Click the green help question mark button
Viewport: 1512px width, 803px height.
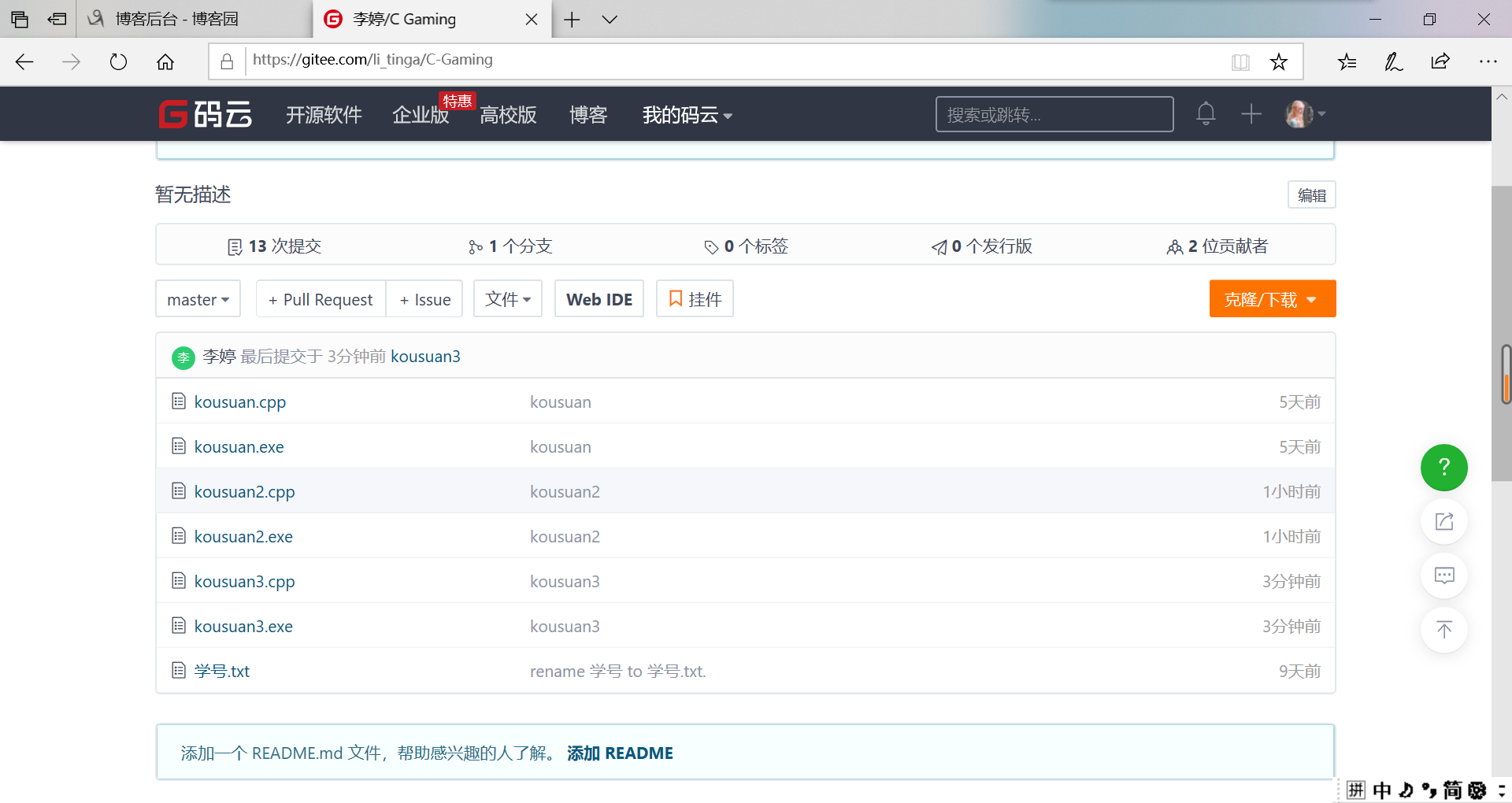pos(1443,468)
